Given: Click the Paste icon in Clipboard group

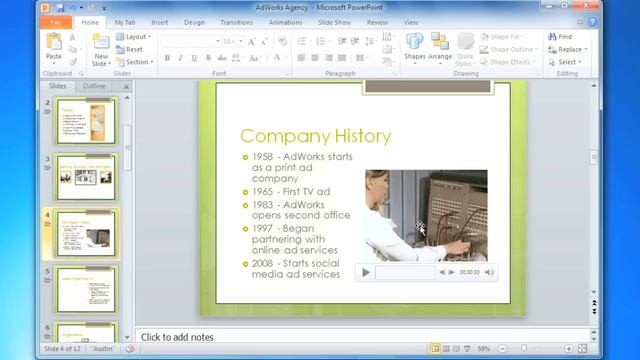Looking at the screenshot, I should click(x=53, y=42).
